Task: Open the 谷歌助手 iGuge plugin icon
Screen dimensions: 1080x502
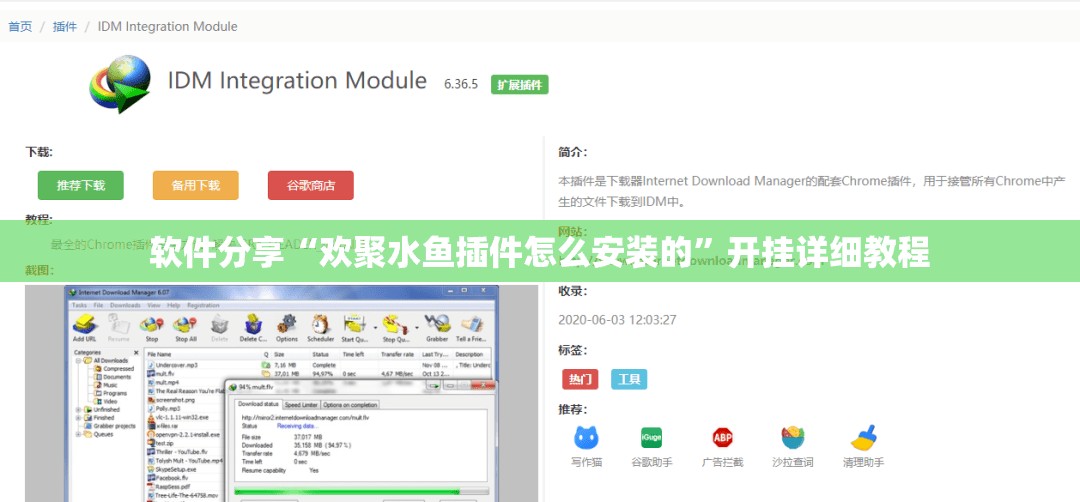Action: pyautogui.click(x=652, y=438)
